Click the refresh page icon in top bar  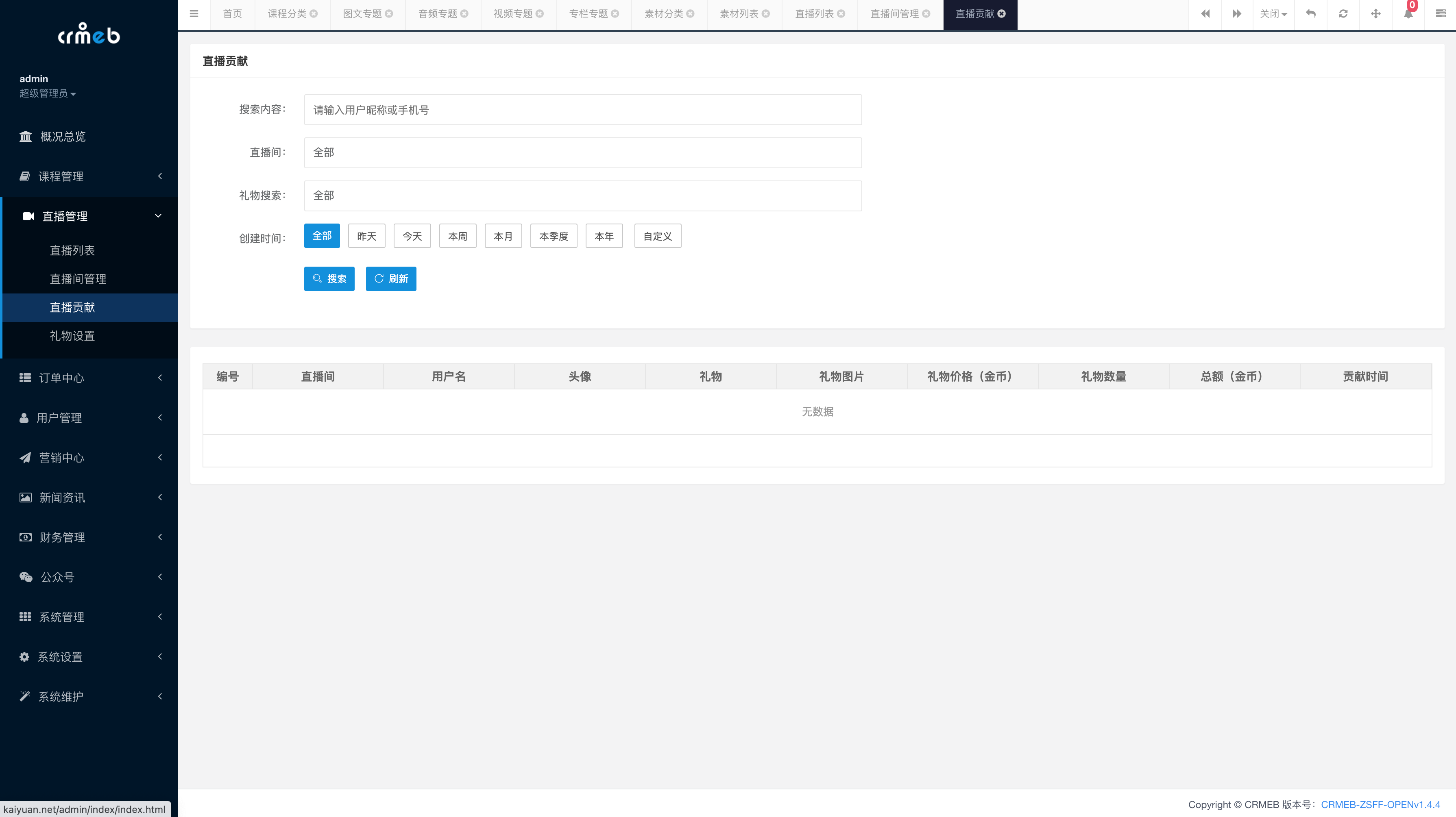coord(1343,13)
